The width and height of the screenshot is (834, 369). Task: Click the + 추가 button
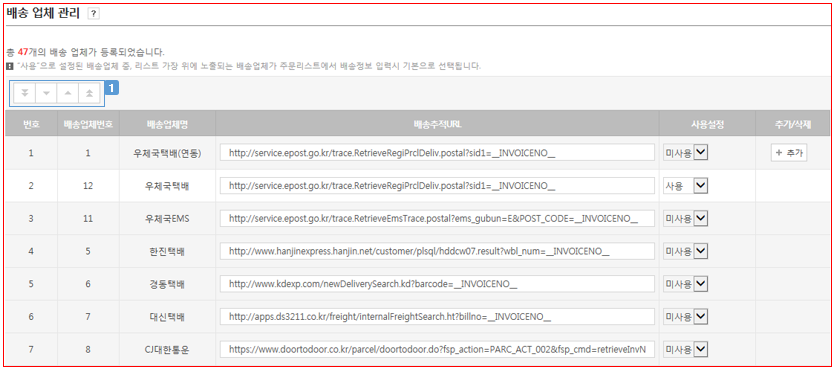pos(789,153)
